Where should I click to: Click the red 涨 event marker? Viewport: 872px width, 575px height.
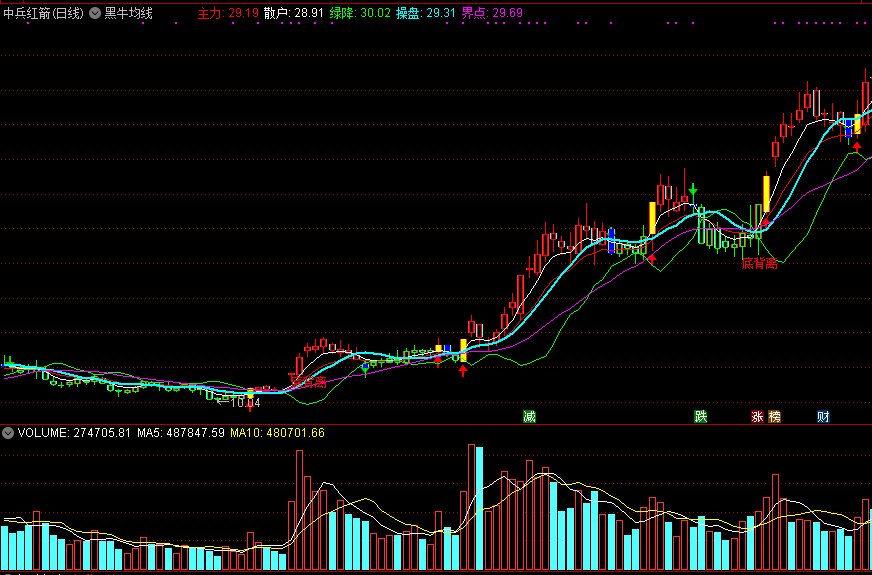click(757, 417)
